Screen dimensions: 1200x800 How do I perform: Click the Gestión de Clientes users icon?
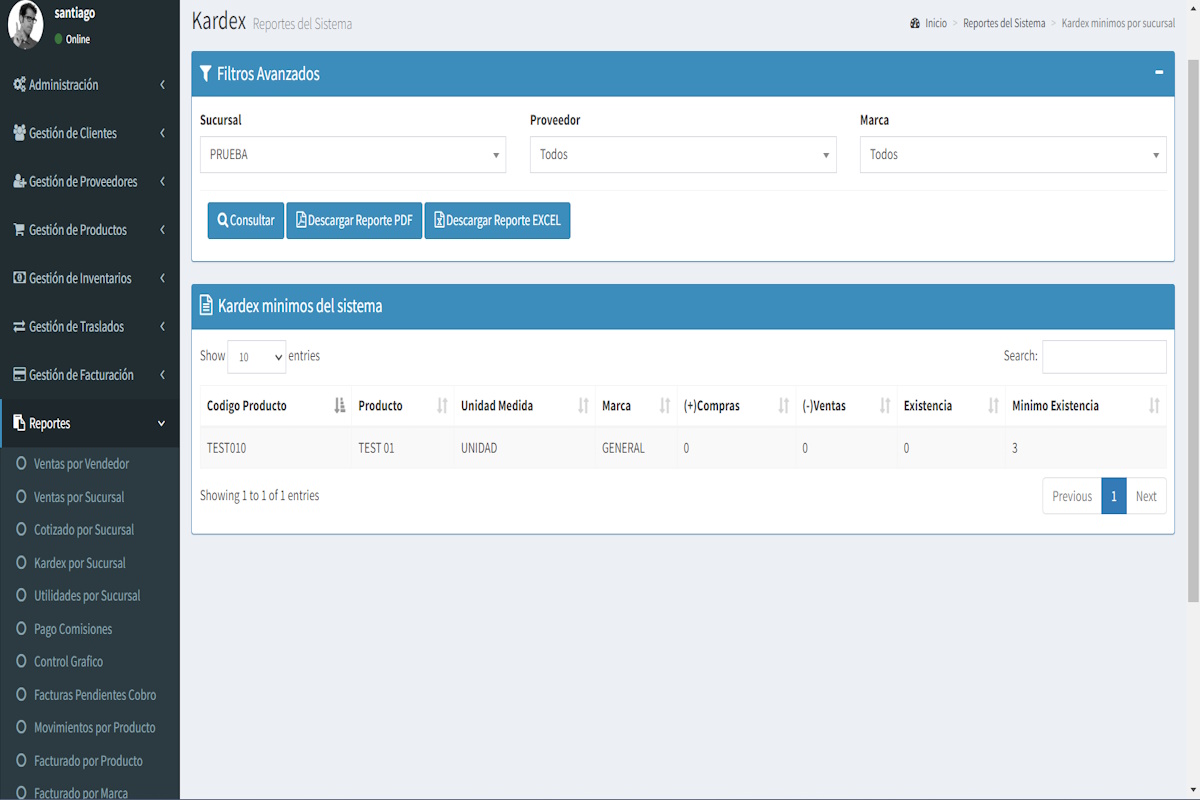(19, 133)
